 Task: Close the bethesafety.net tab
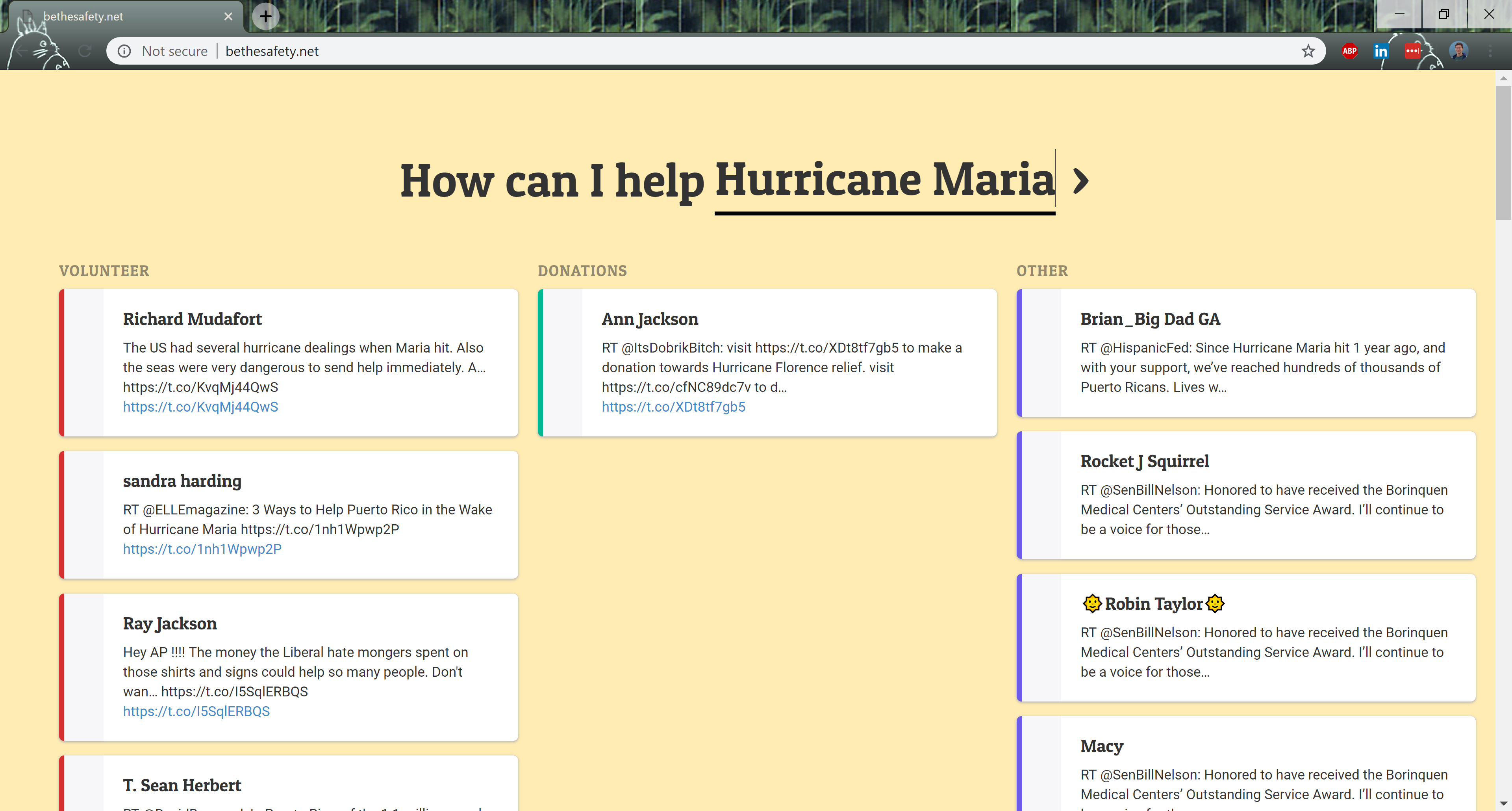click(228, 17)
